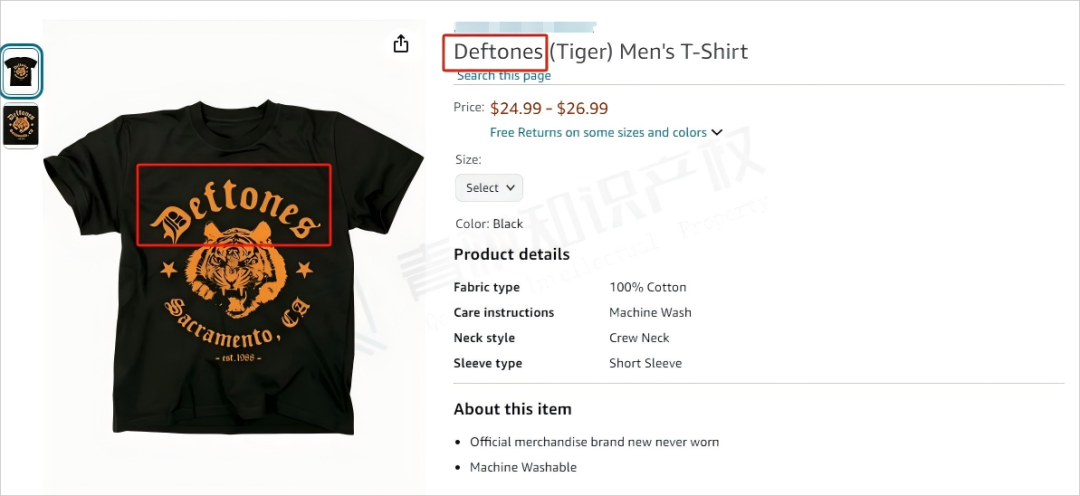Click the tiger graphic on the main shirt image
The width and height of the screenshot is (1080, 496).
[237, 267]
